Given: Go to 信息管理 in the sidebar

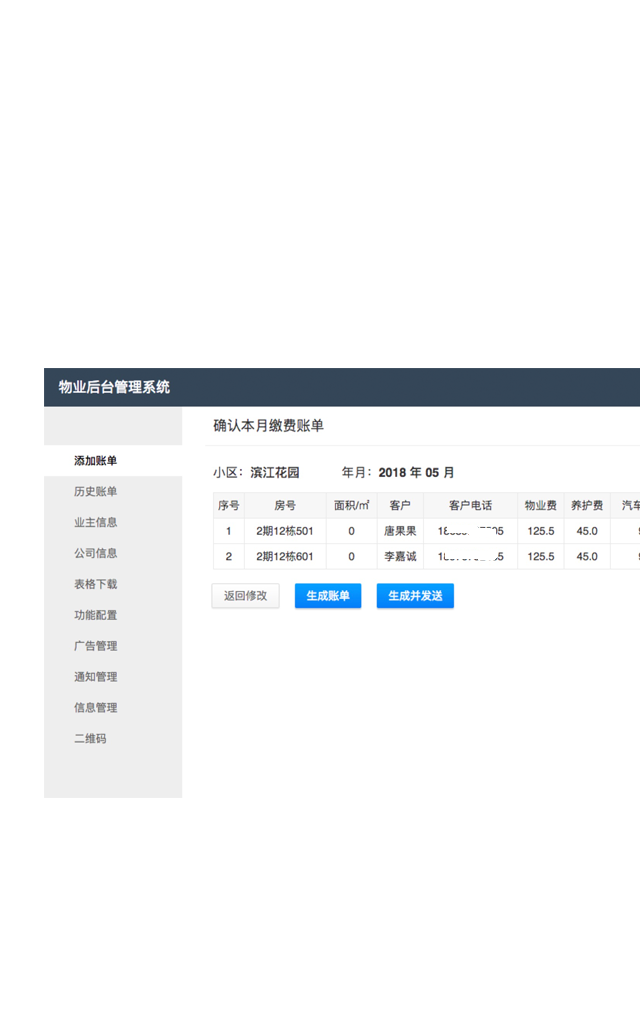Looking at the screenshot, I should [96, 708].
